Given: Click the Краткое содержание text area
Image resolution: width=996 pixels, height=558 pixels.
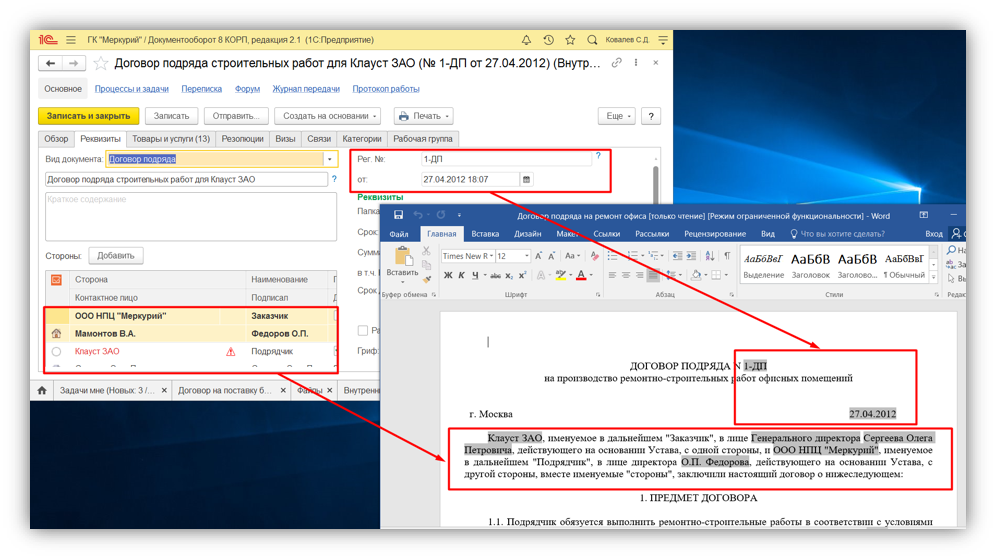Looking at the screenshot, I should tap(191, 217).
